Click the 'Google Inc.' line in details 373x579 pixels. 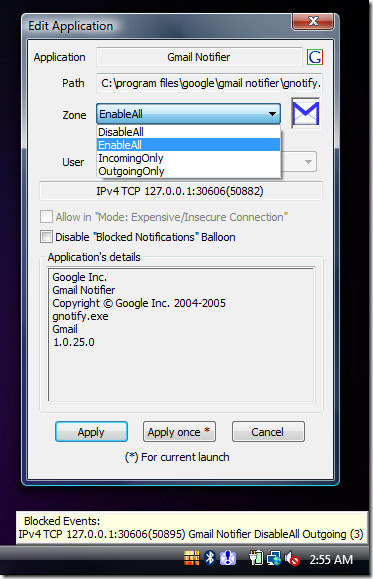79,277
